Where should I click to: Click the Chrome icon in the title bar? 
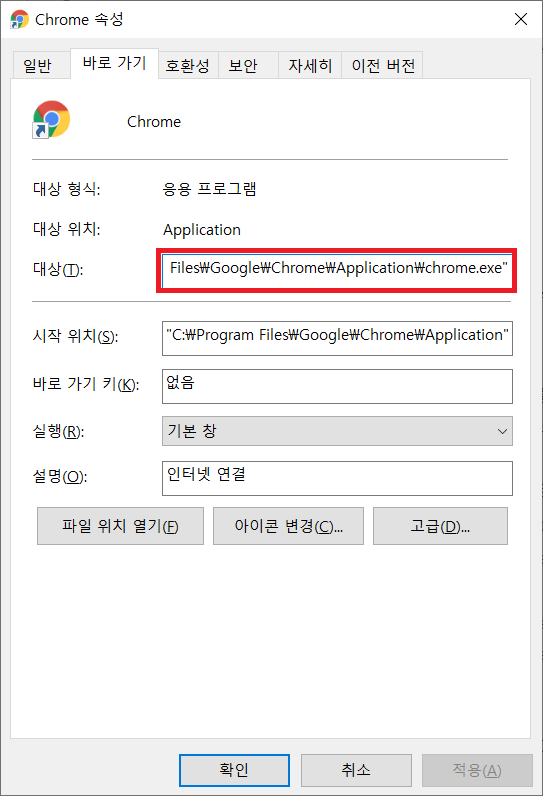click(x=20, y=19)
